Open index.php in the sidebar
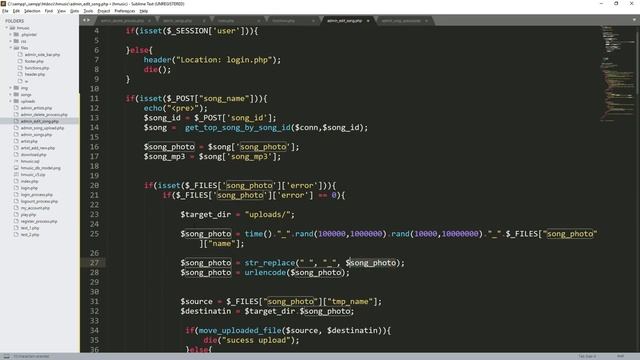Screen dimensions: 640x360 29,181
